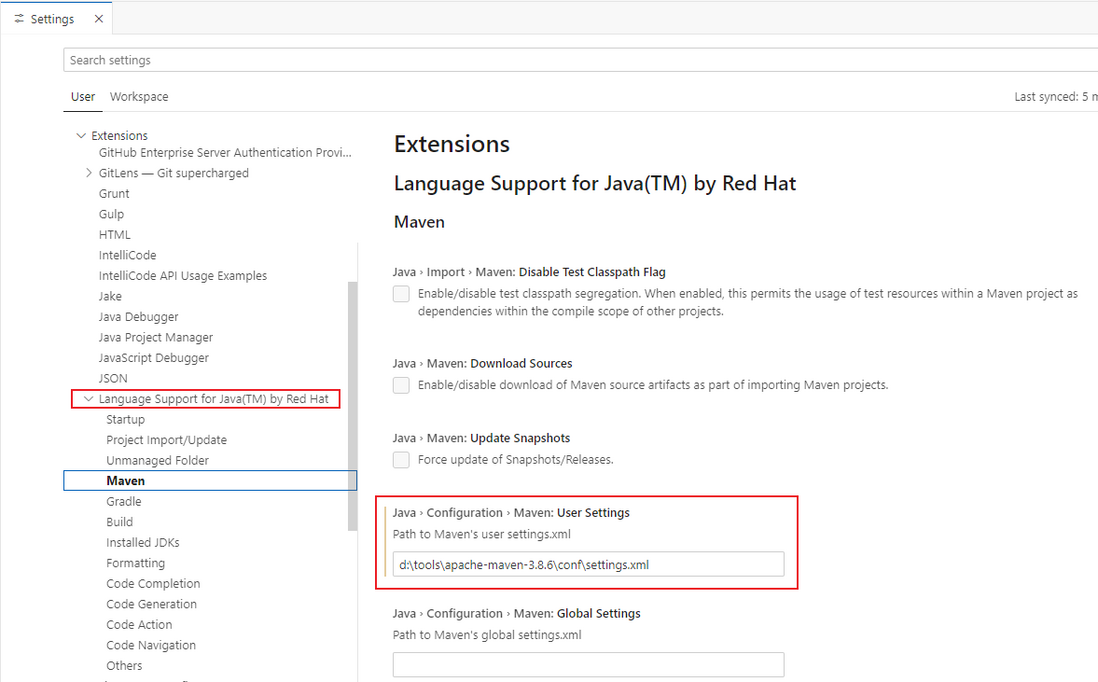1098x682 pixels.
Task: Expand the GitLens tree node
Action: pyautogui.click(x=89, y=172)
